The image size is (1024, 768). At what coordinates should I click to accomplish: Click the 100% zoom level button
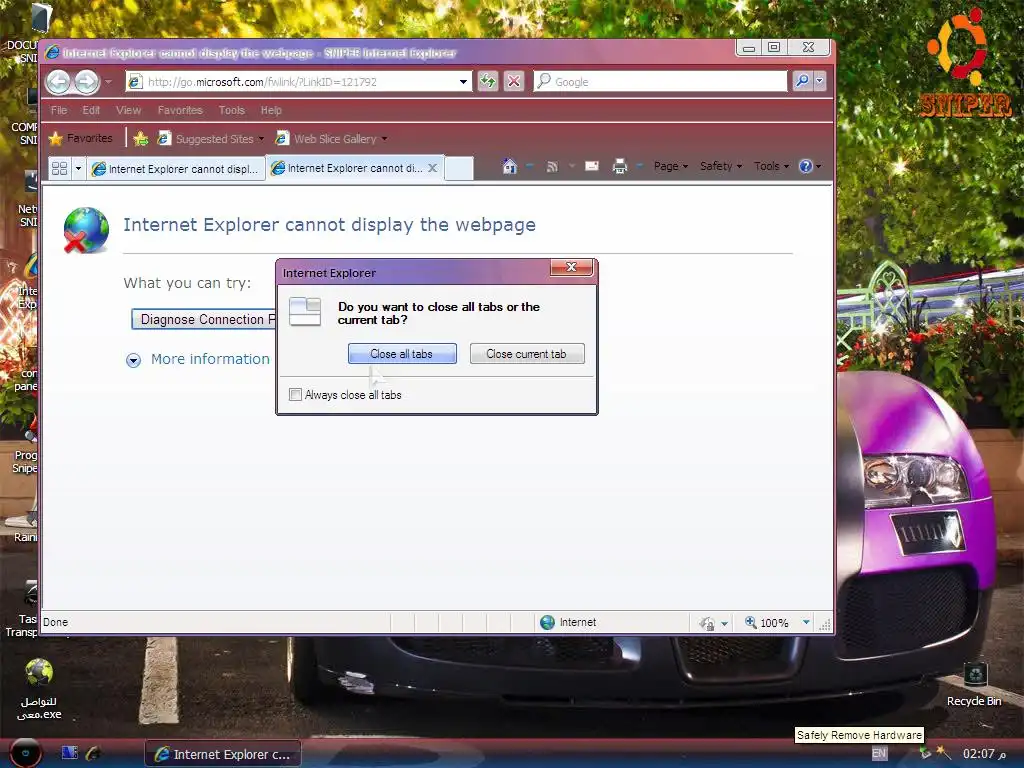767,622
